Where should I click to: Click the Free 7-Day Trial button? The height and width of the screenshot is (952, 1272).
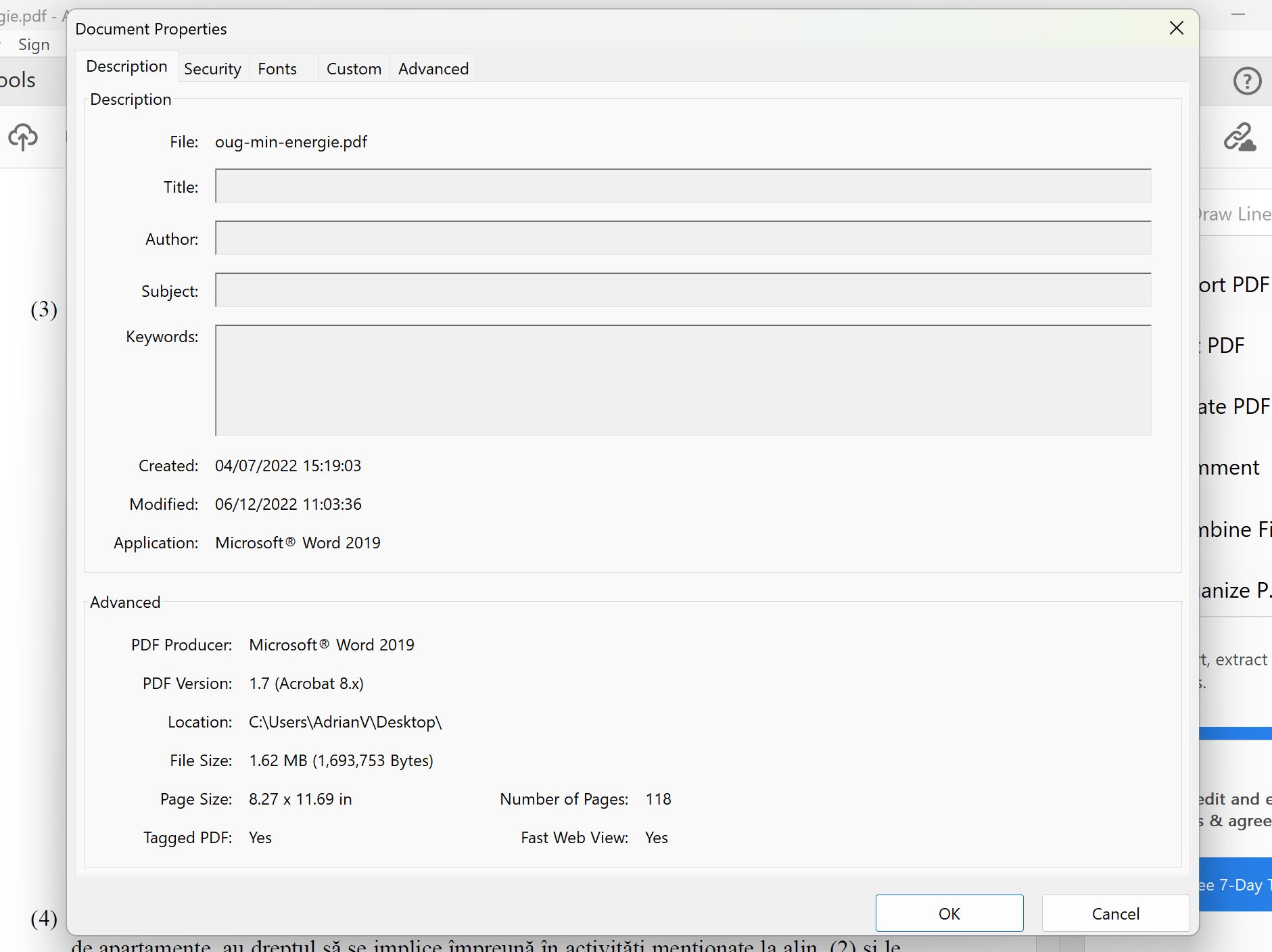click(1235, 884)
